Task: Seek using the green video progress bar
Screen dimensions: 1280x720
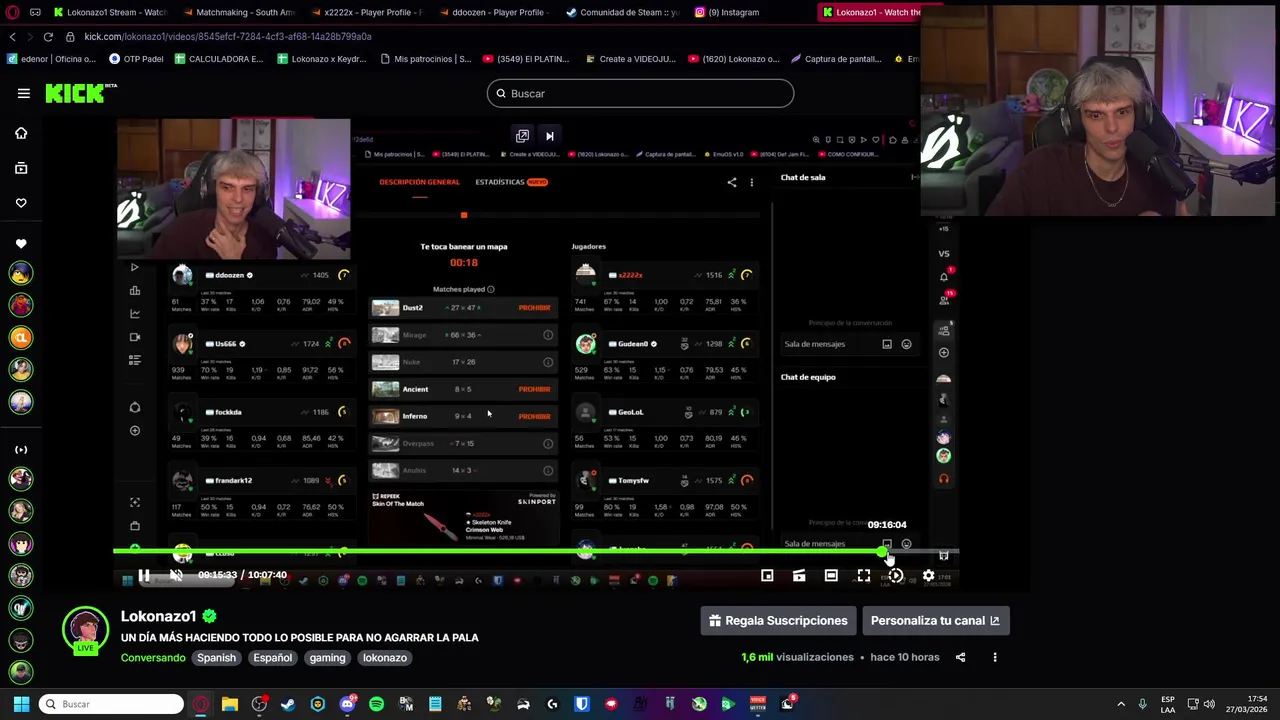Action: click(536, 551)
